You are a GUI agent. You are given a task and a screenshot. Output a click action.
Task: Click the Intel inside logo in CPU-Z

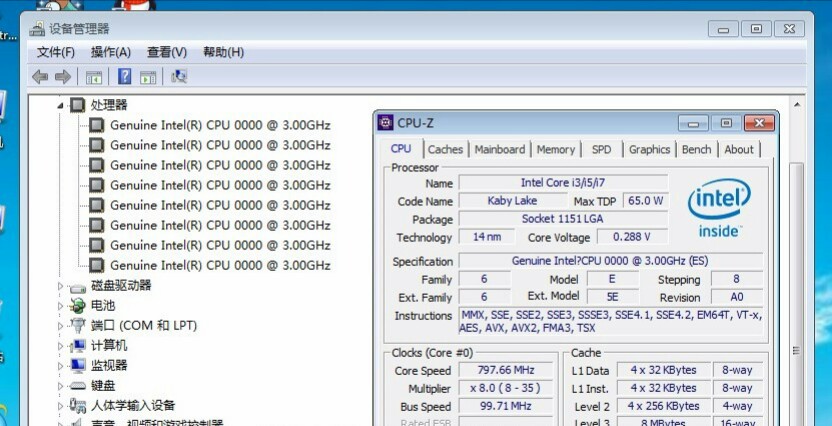coord(719,207)
